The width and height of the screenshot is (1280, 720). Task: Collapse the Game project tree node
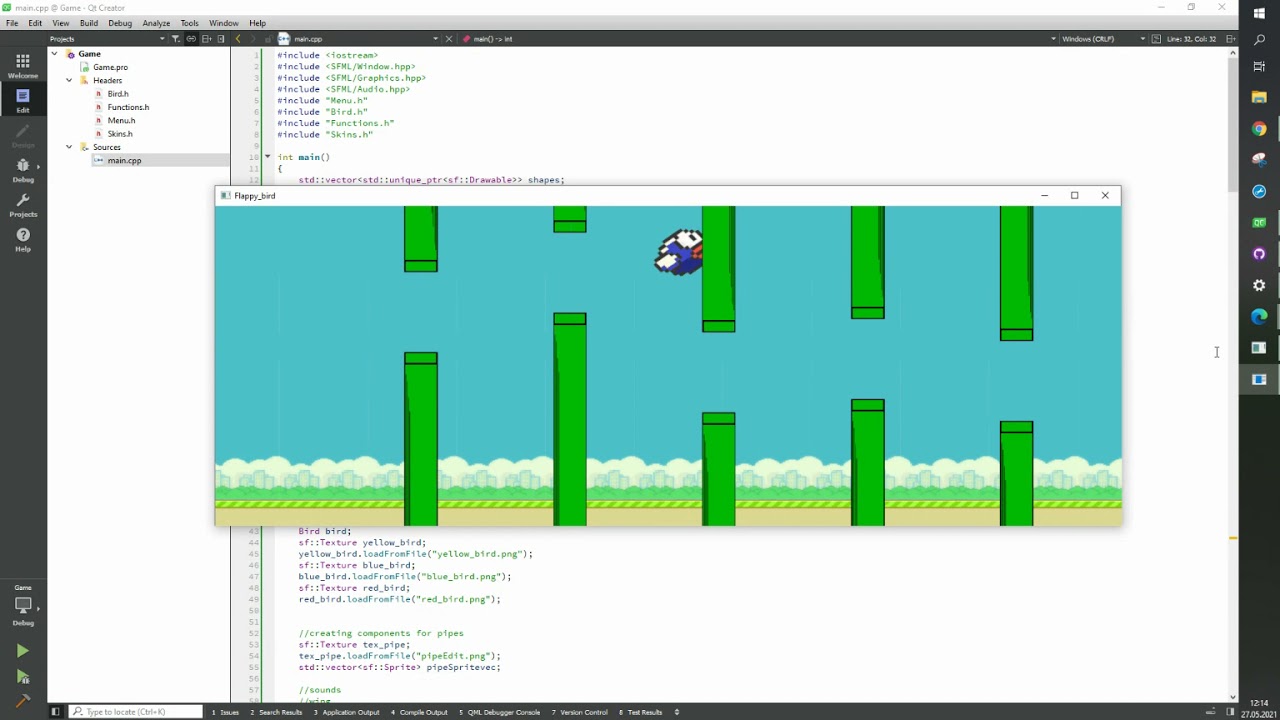56,54
